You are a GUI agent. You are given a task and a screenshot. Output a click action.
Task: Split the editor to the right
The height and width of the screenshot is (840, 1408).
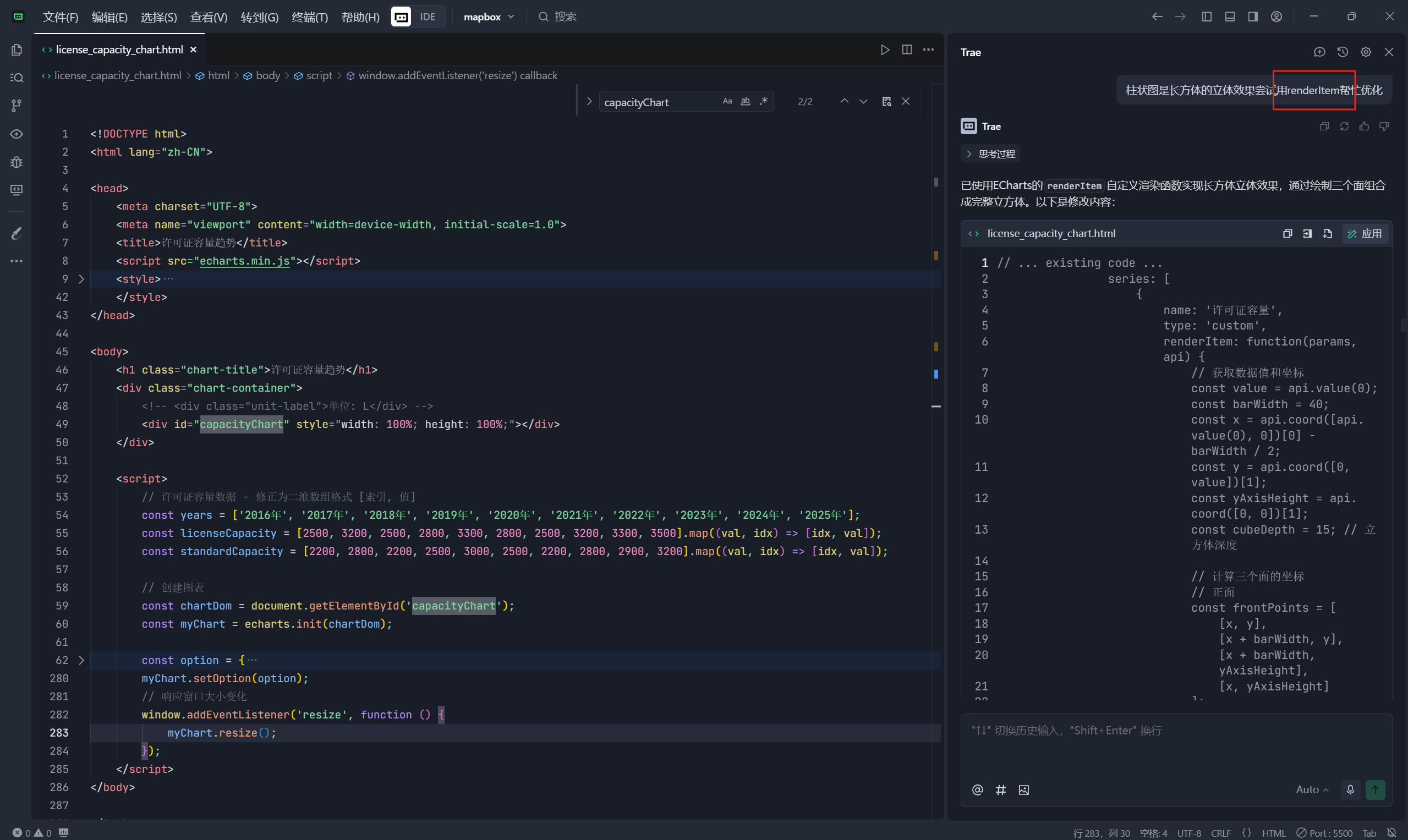(x=907, y=50)
